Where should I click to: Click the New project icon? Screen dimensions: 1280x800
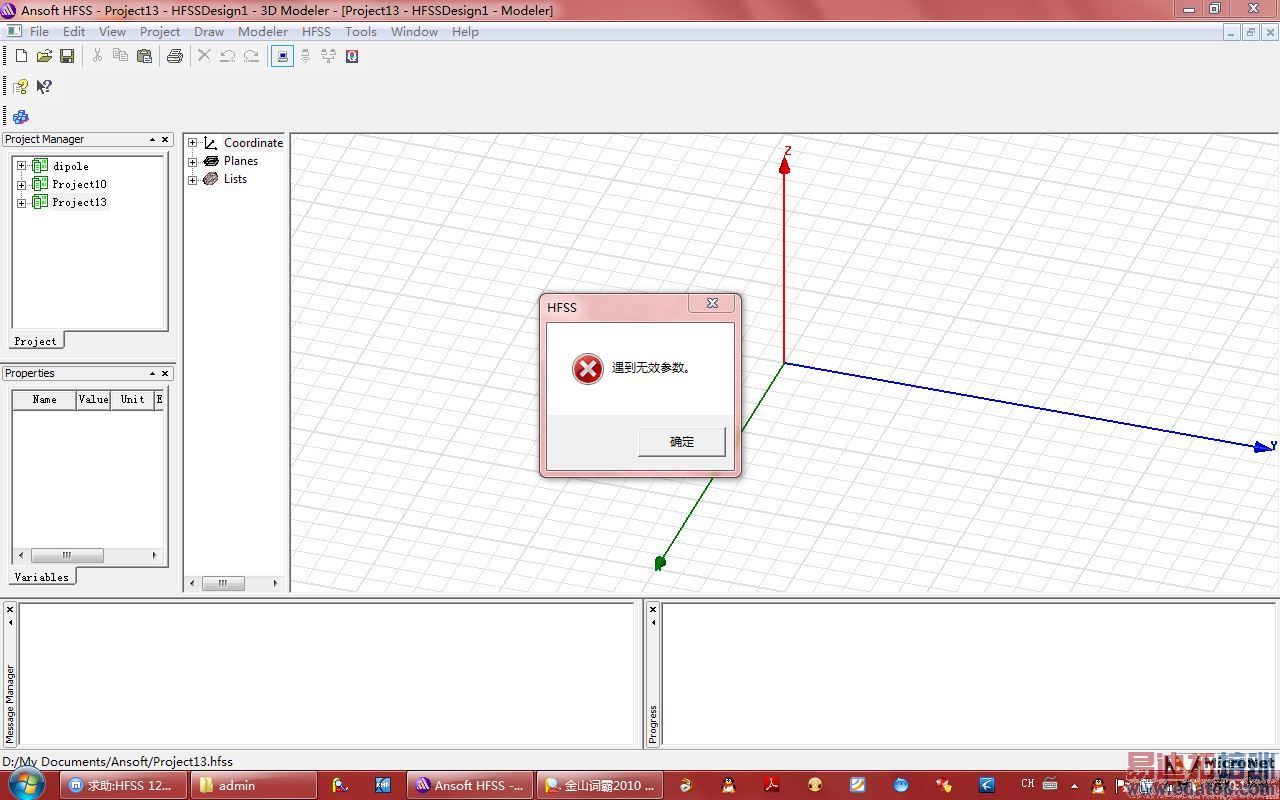point(21,56)
